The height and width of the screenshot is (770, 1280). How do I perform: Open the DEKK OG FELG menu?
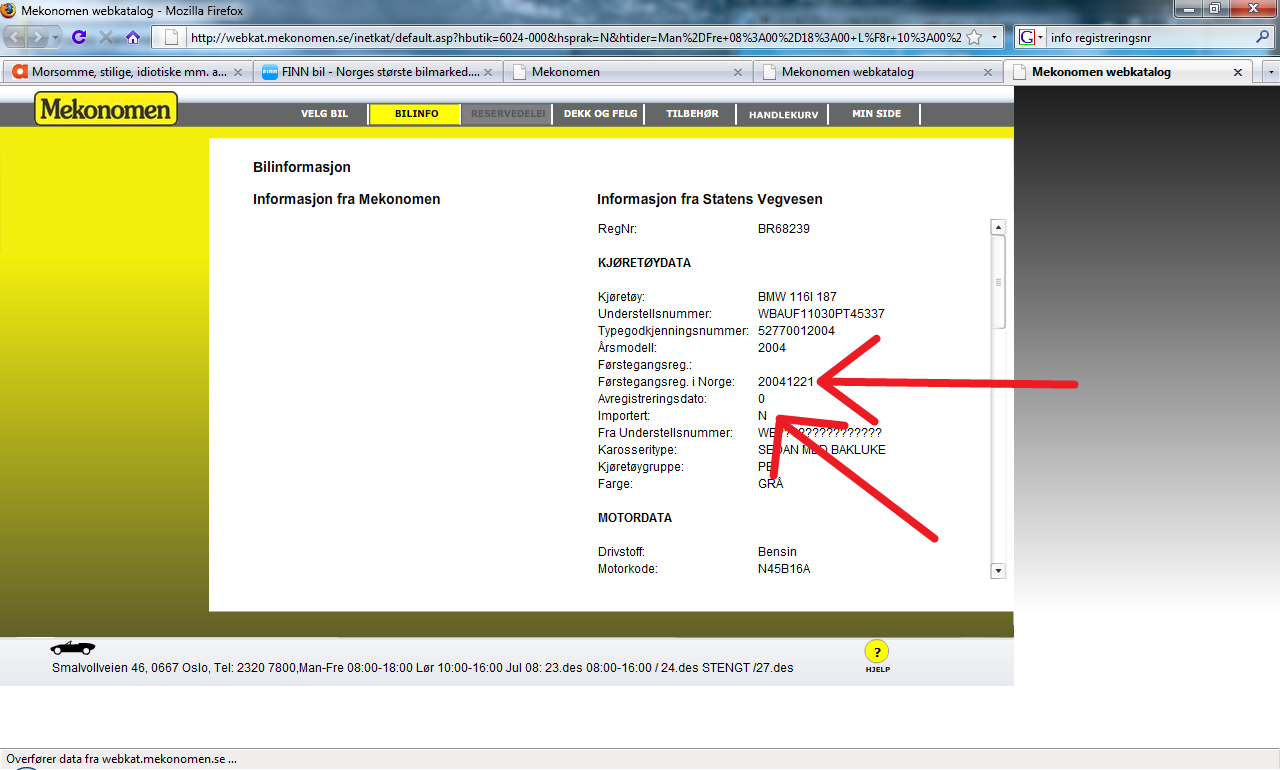[600, 114]
